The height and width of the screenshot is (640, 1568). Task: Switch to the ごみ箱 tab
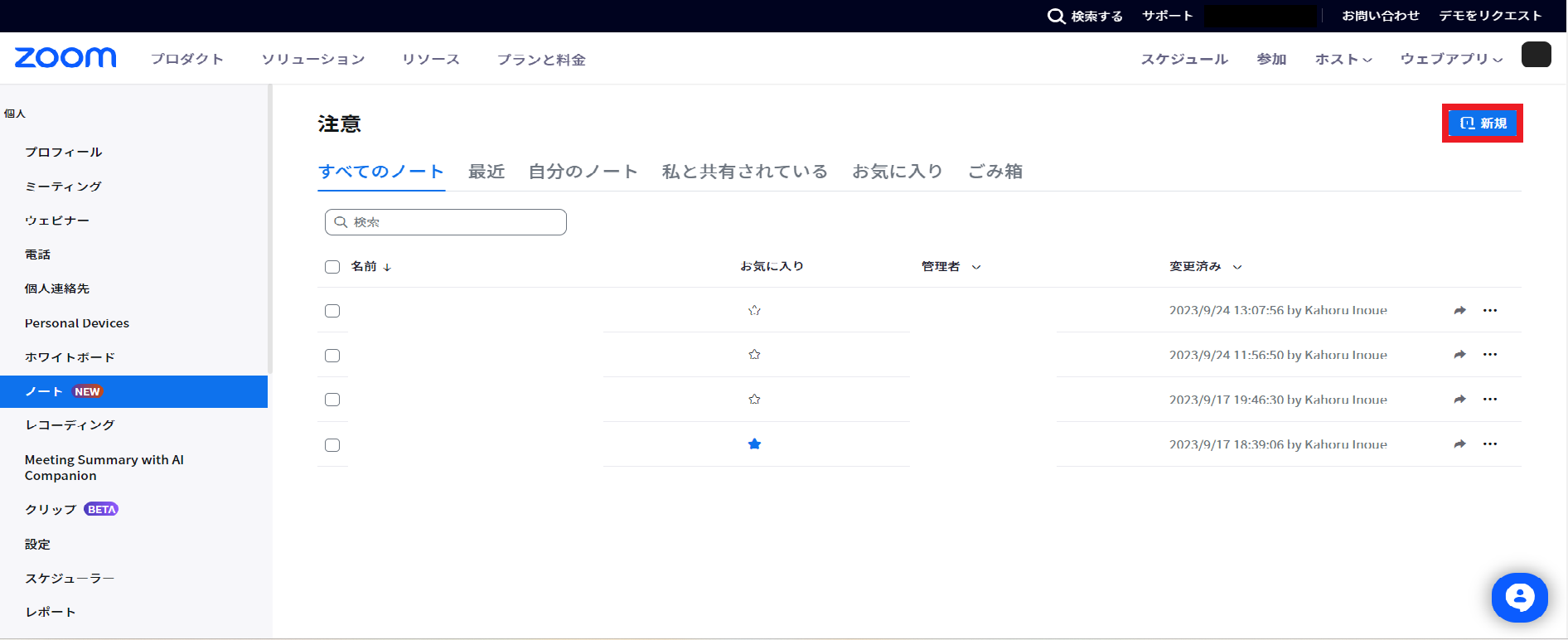[x=995, y=172]
